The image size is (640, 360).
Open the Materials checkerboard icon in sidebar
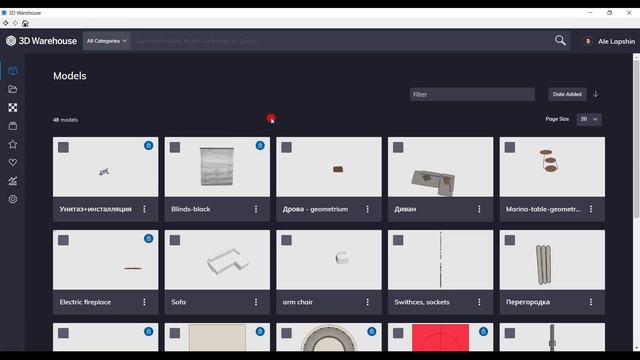(x=13, y=107)
